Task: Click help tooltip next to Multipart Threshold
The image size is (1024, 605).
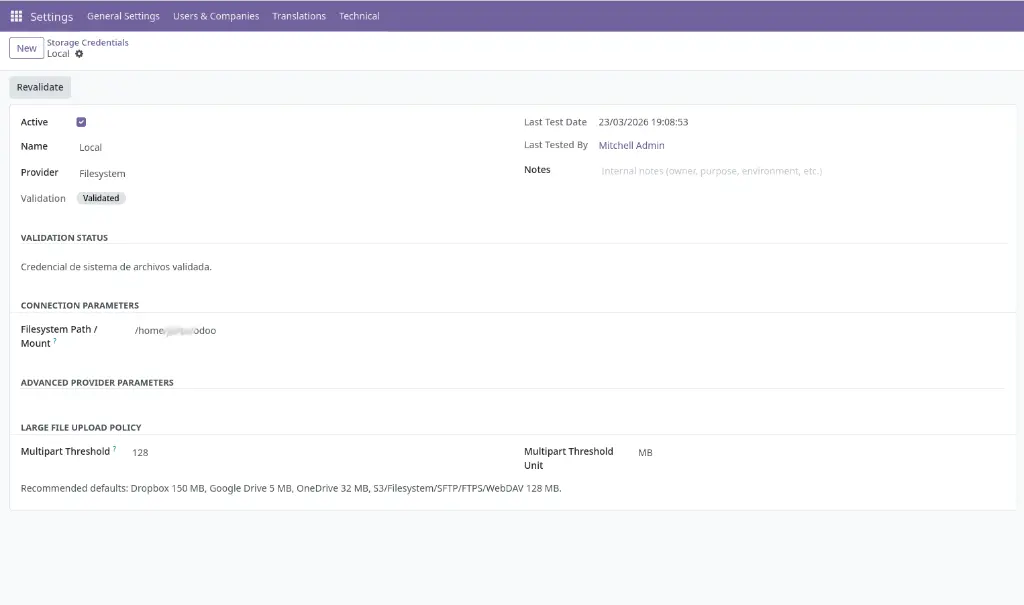Action: [115, 449]
